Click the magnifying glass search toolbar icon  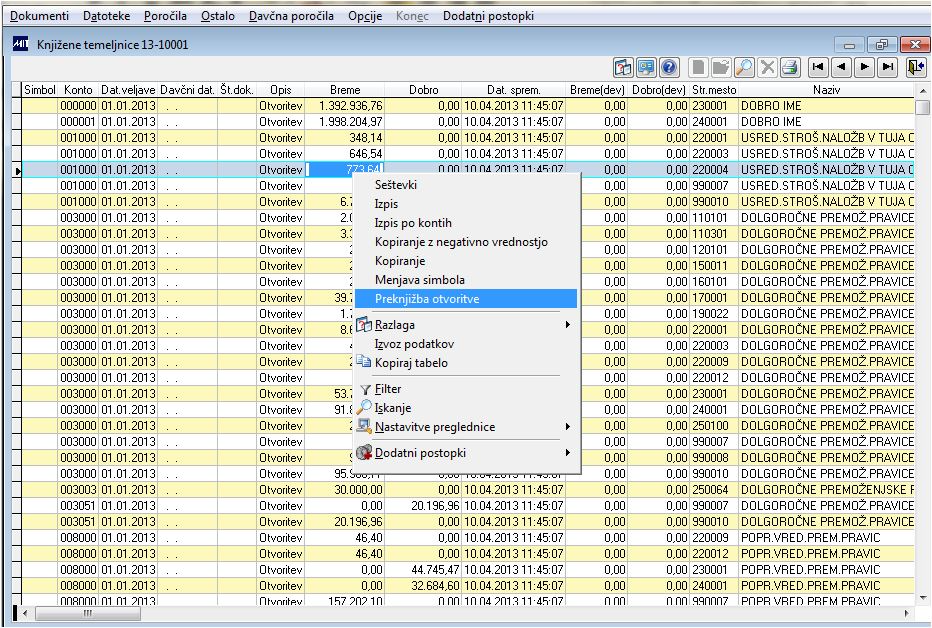click(x=744, y=67)
